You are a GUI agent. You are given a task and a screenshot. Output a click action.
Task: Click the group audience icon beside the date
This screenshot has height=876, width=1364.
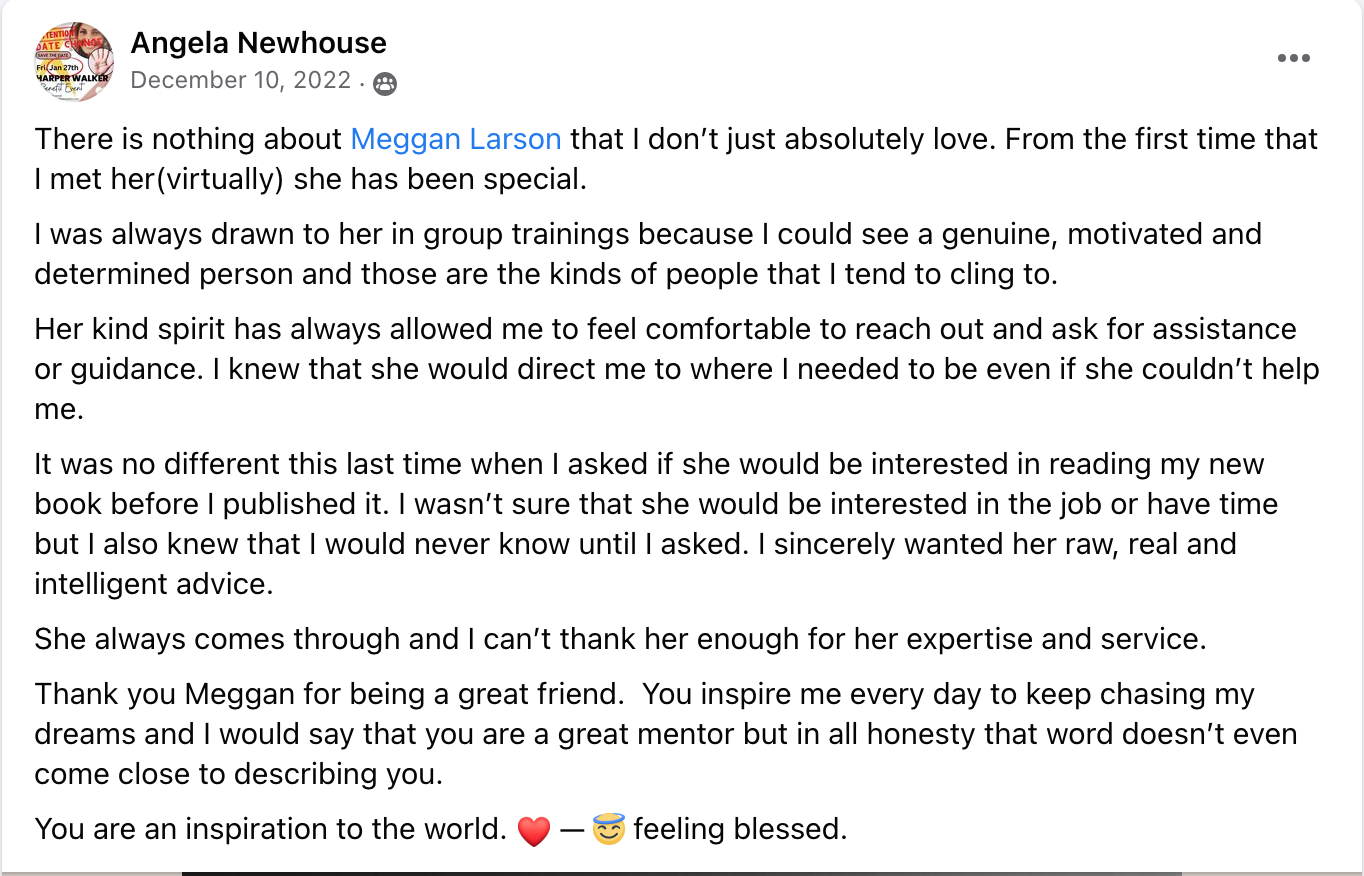(x=385, y=84)
